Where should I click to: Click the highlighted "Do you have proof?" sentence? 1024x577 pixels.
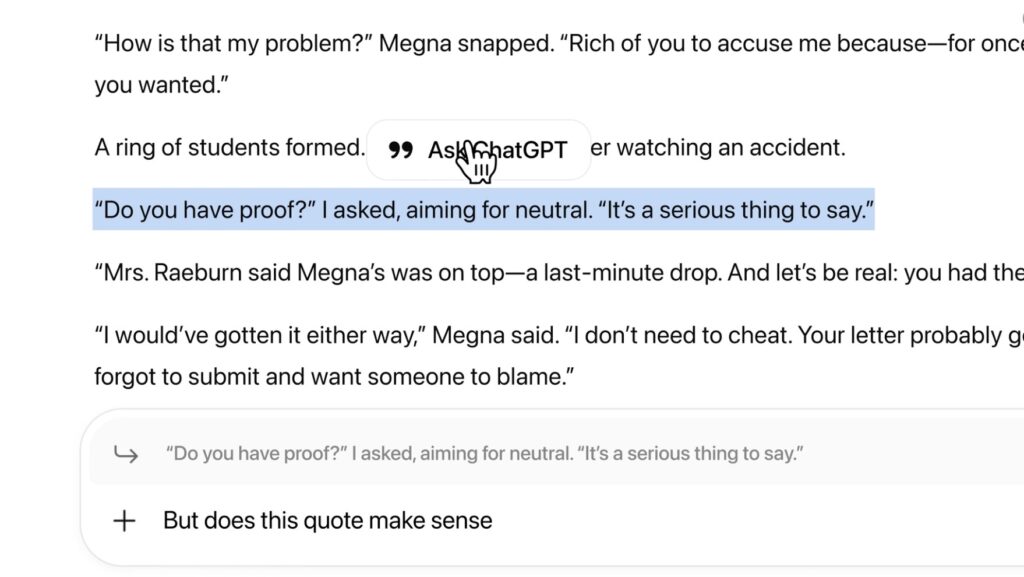coord(483,210)
